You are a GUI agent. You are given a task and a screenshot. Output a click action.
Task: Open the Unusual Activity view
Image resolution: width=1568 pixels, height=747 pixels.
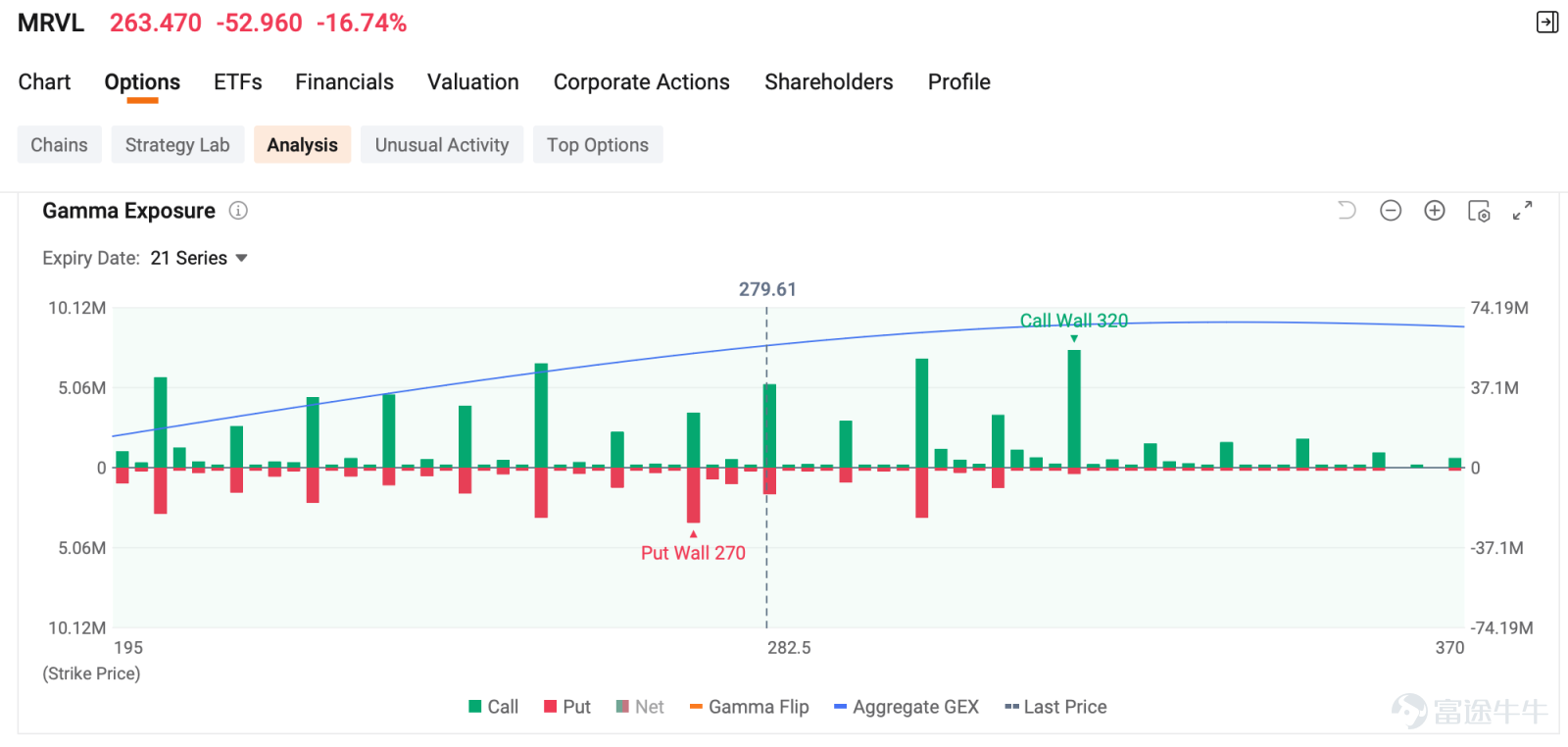point(442,145)
